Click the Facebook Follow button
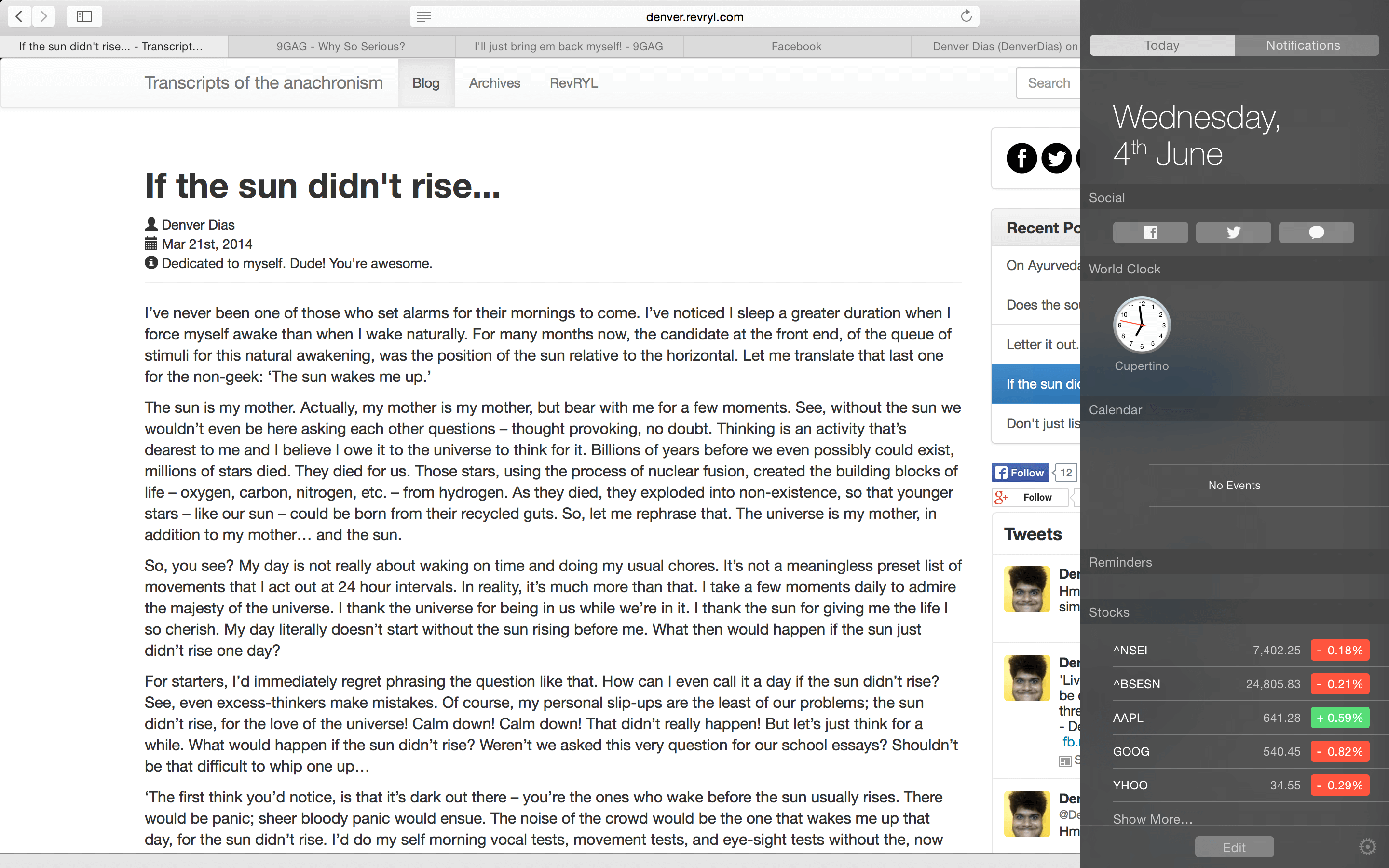The height and width of the screenshot is (868, 1389). [x=1021, y=473]
